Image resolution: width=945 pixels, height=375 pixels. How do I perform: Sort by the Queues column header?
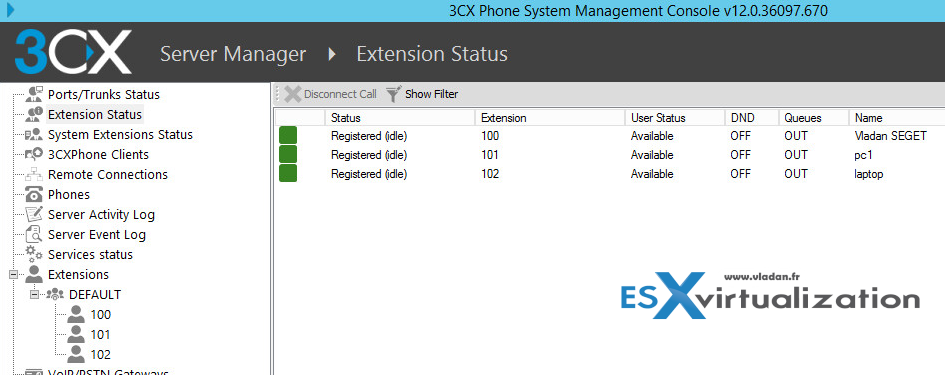pyautogui.click(x=813, y=118)
